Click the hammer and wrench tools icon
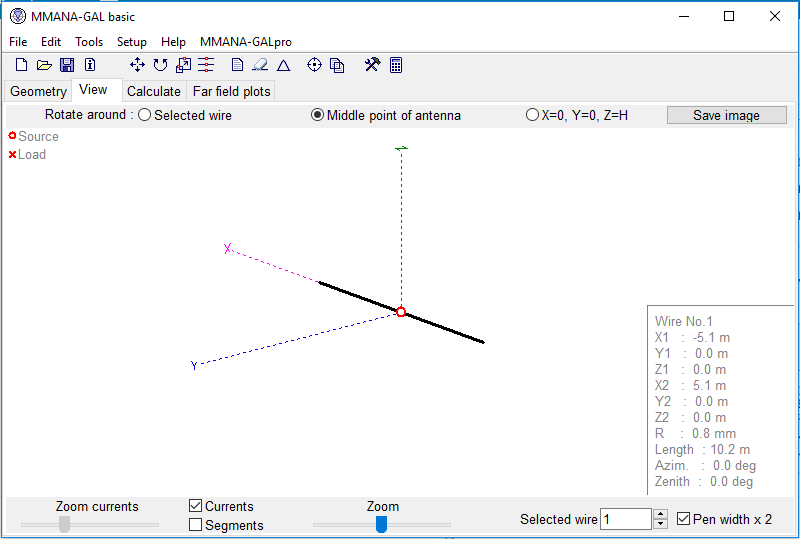Screen dimensions: 800x539 pos(372,65)
